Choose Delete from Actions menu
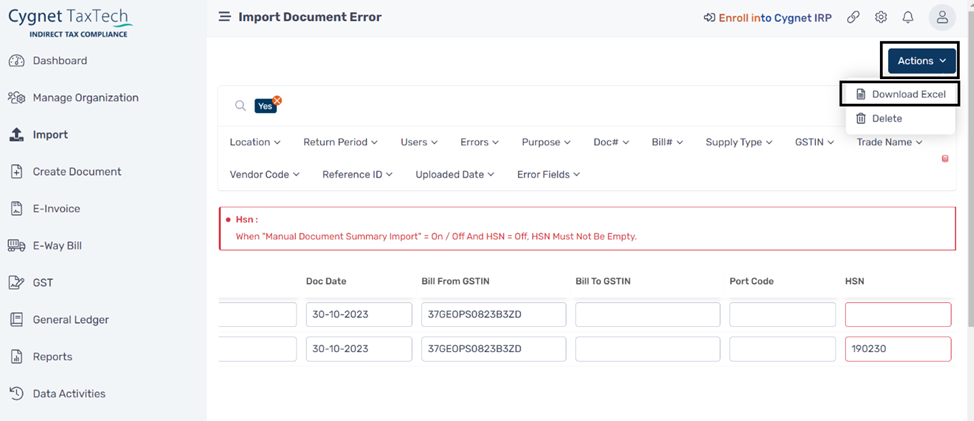974x421 pixels. pos(900,119)
